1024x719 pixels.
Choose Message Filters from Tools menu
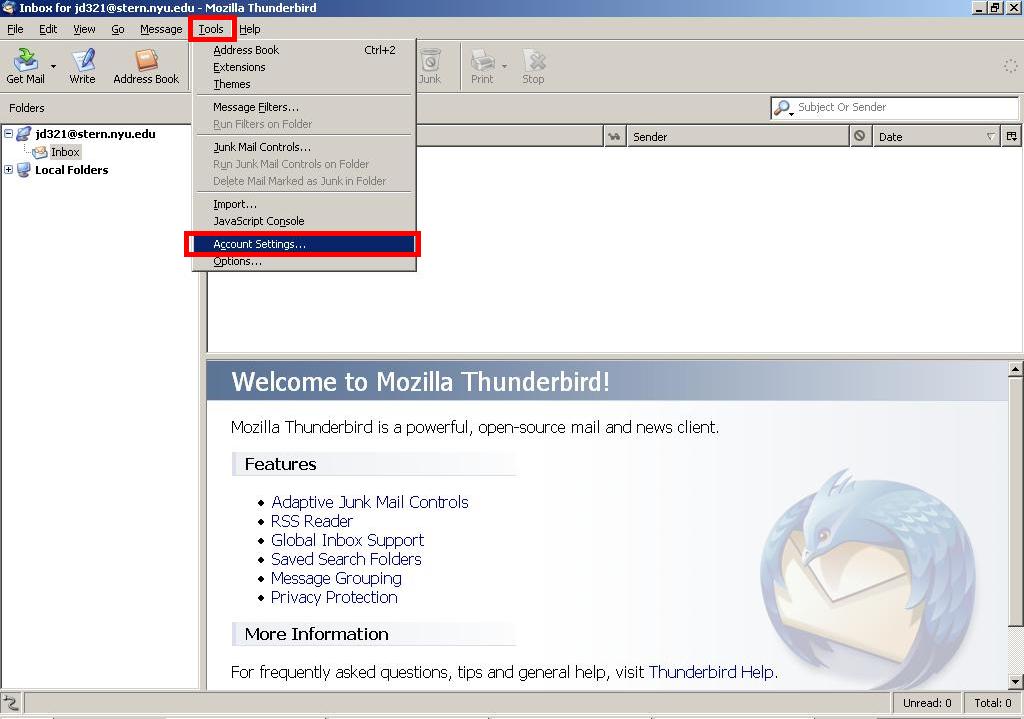click(304, 107)
